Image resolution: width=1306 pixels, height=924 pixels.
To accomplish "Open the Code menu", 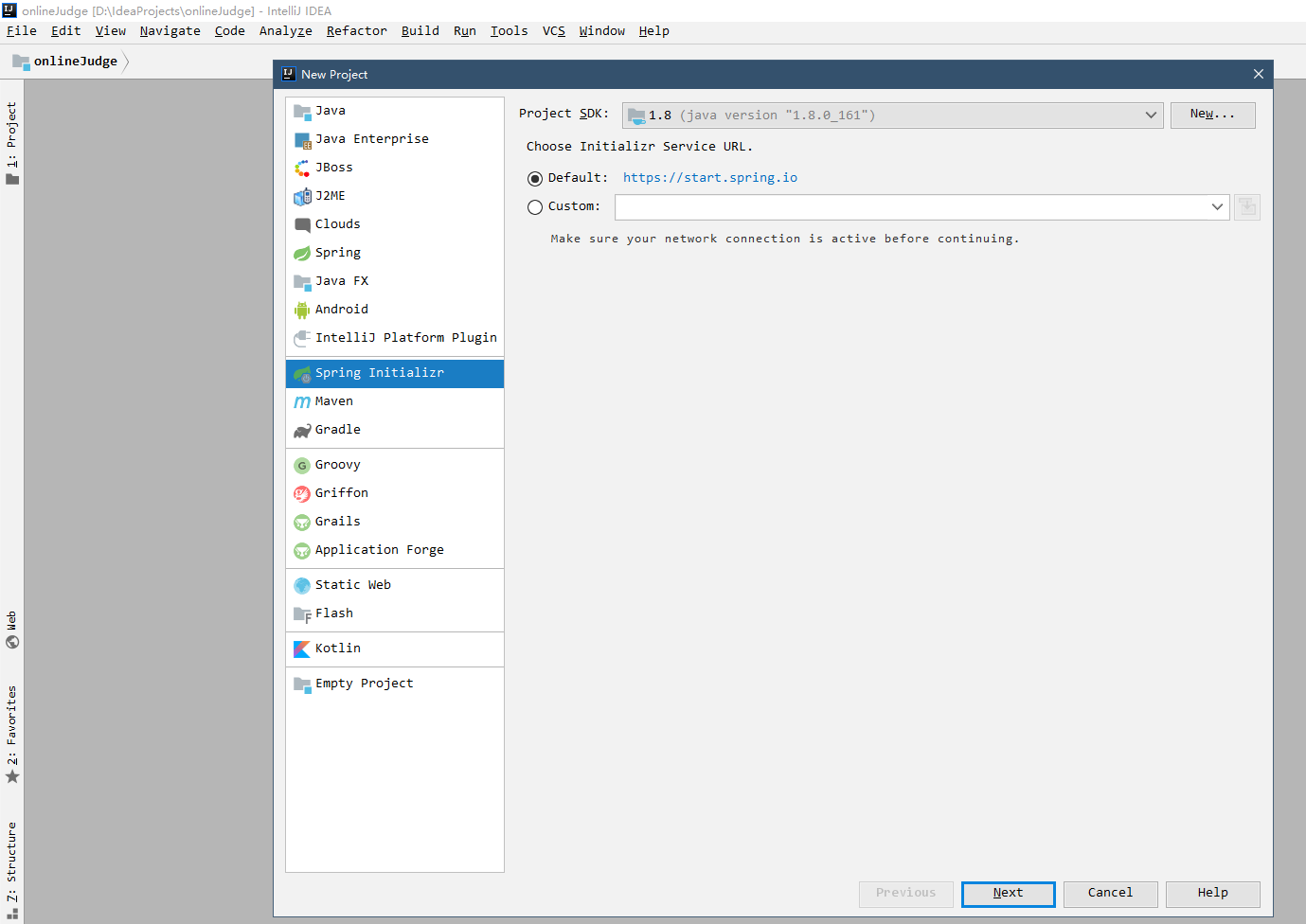I will pyautogui.click(x=230, y=31).
